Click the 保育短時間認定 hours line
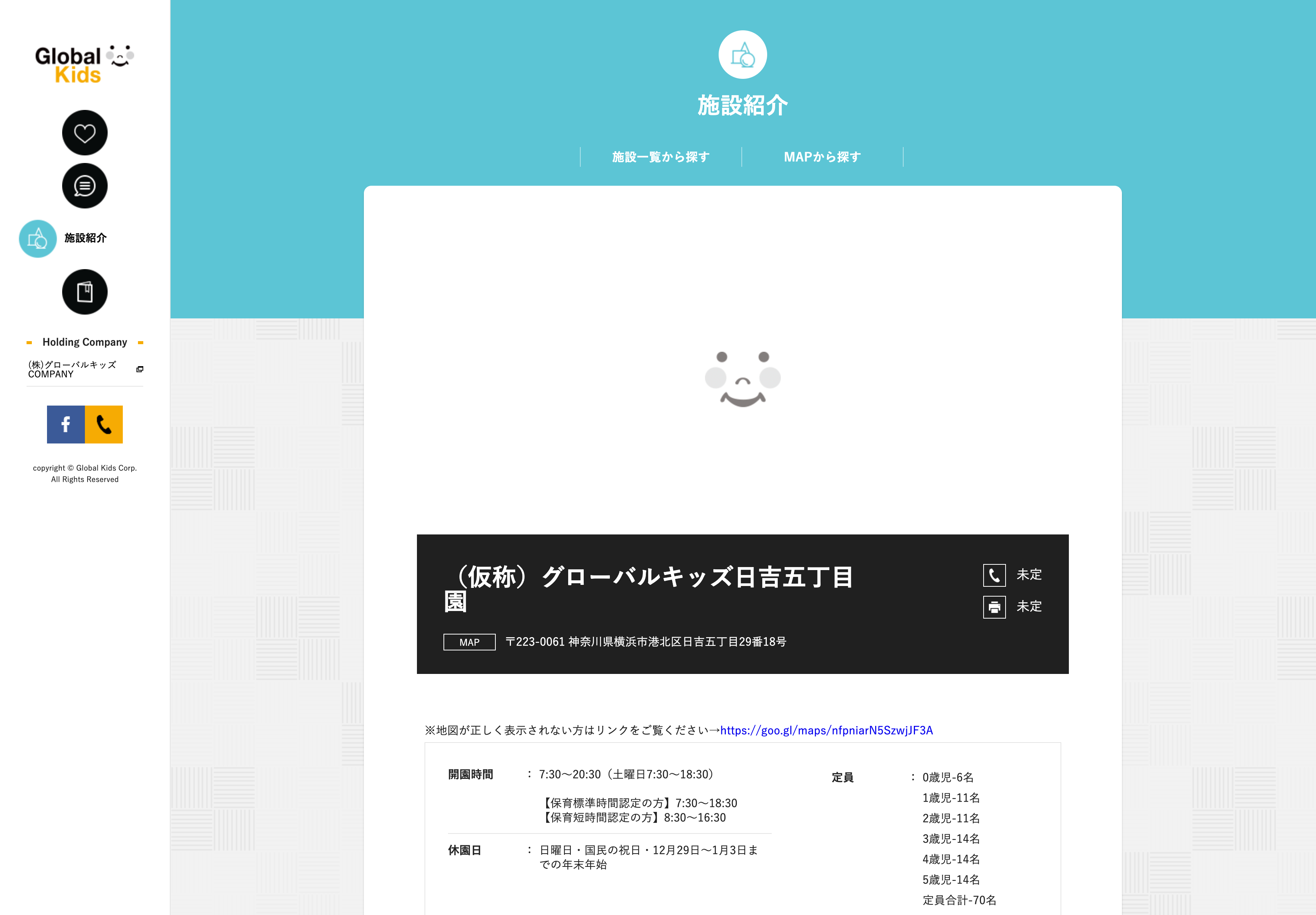1316x915 pixels. click(633, 818)
